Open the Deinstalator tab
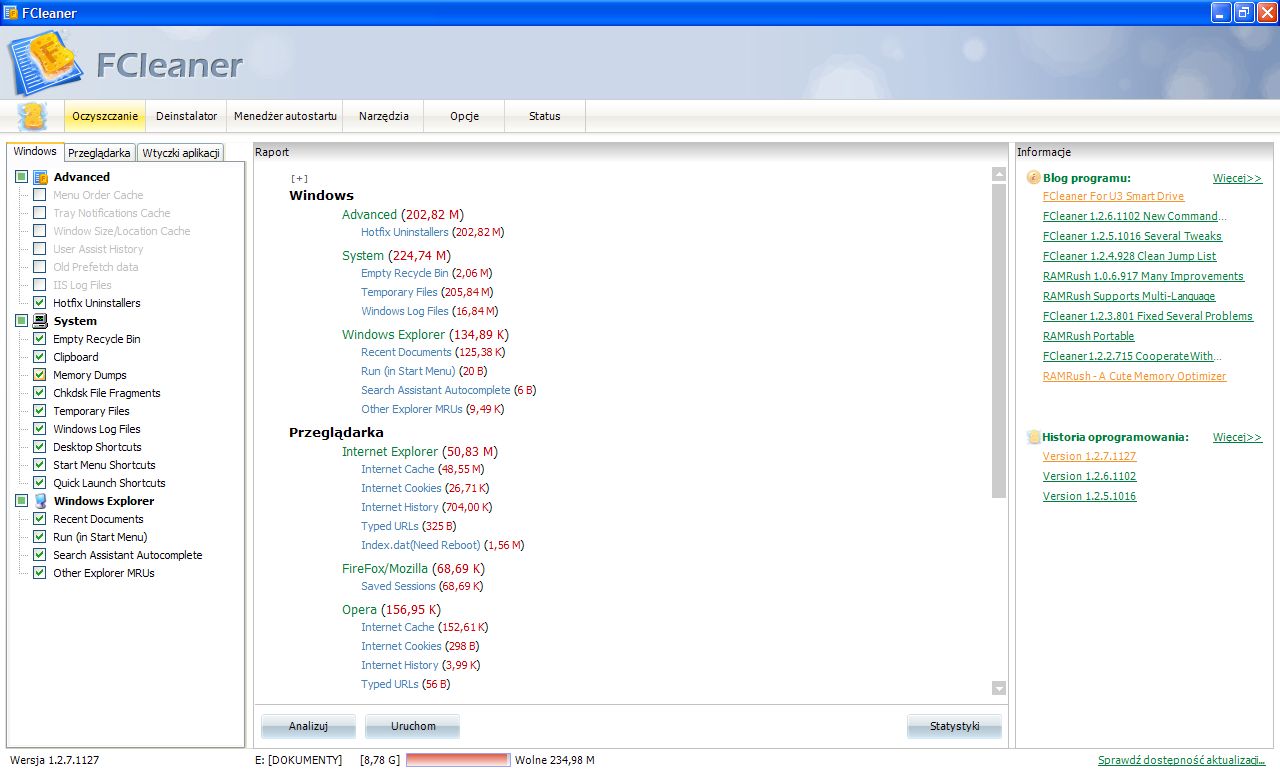Viewport: 1280px width, 770px height. (x=186, y=116)
